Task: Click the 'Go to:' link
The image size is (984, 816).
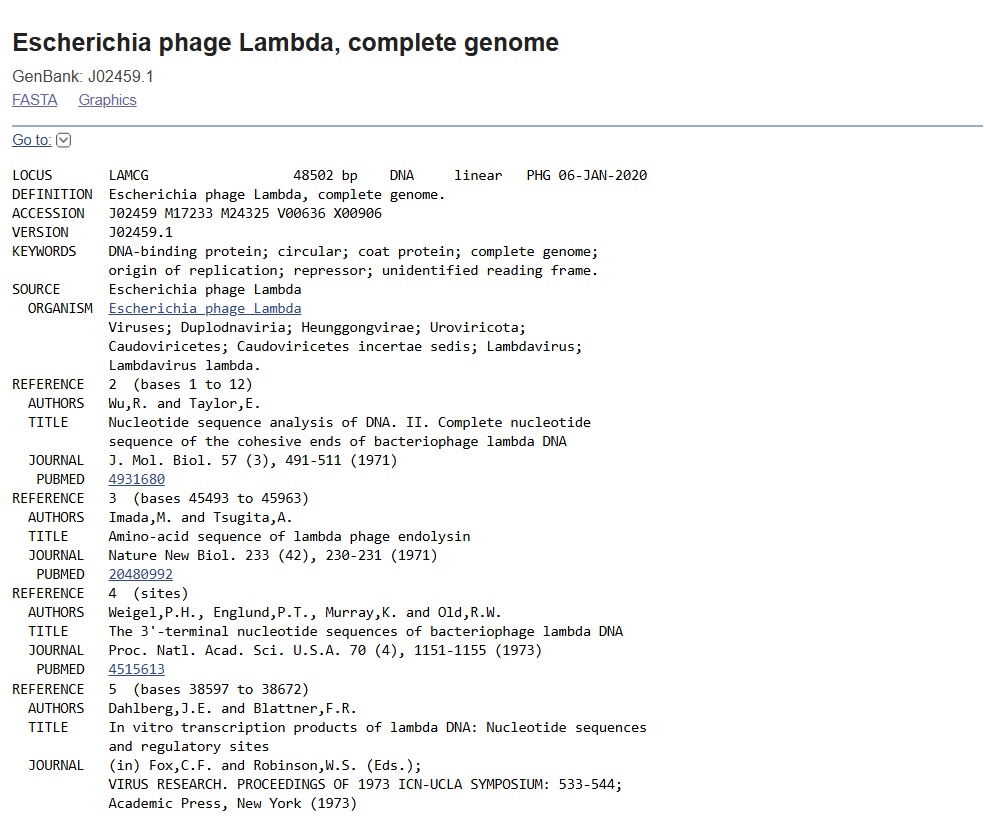Action: 31,140
